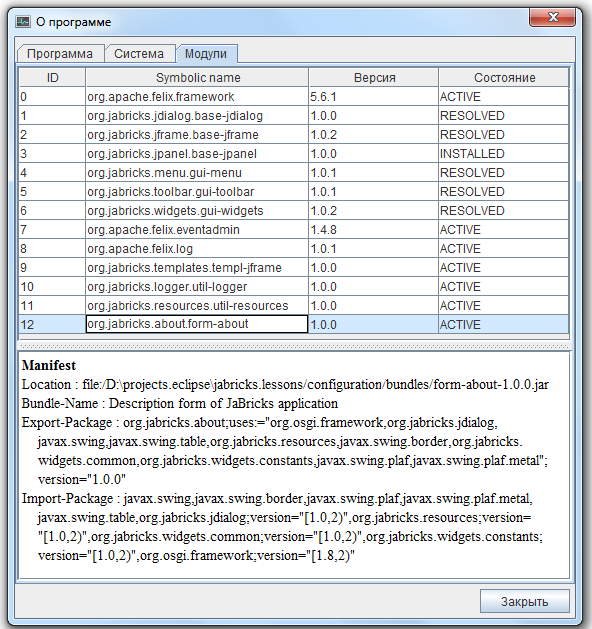Sort by the ID column header
592x629 pixels.
click(52, 77)
